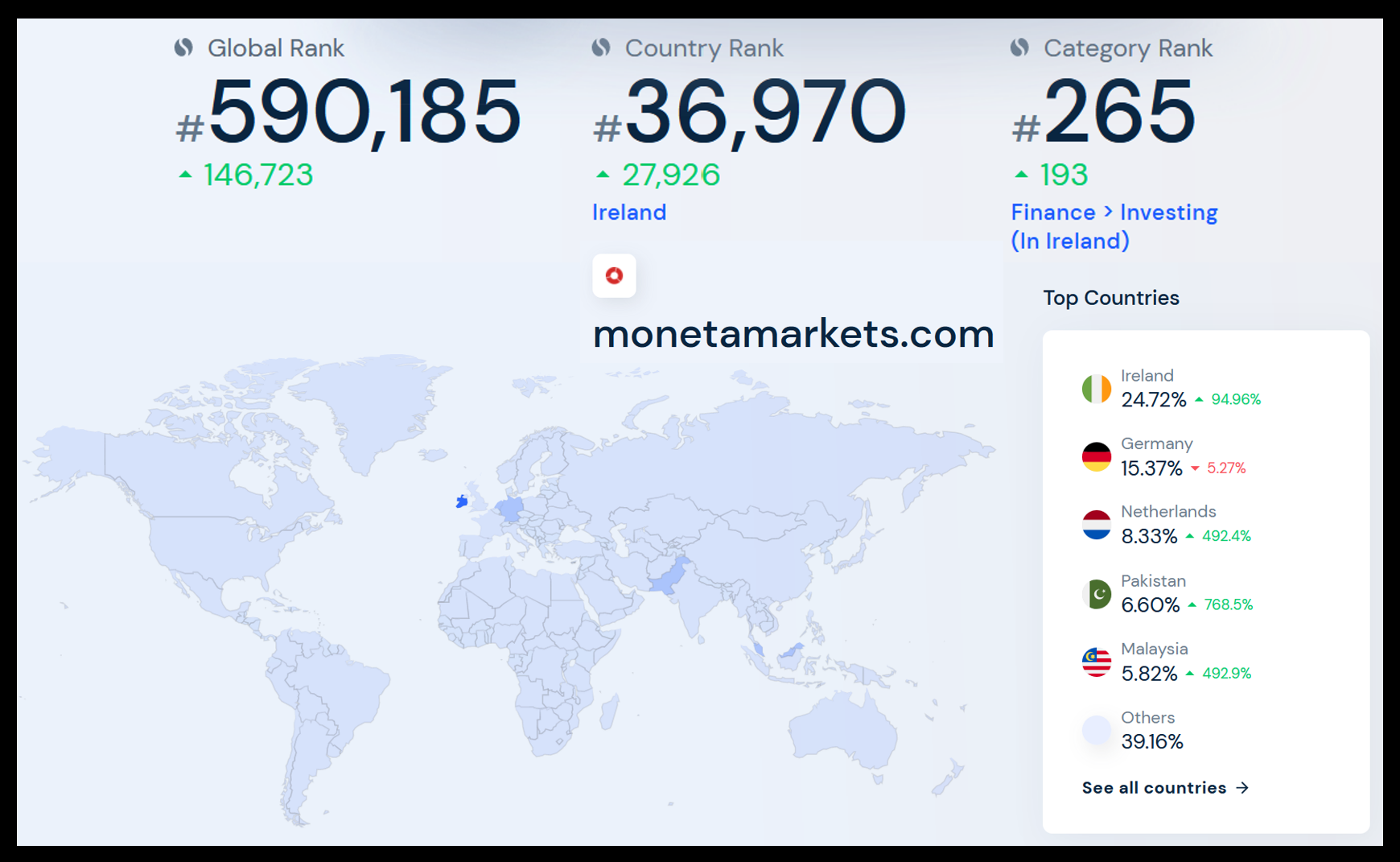1400x862 pixels.
Task: Click Ireland highlighted on the world map
Action: [462, 501]
